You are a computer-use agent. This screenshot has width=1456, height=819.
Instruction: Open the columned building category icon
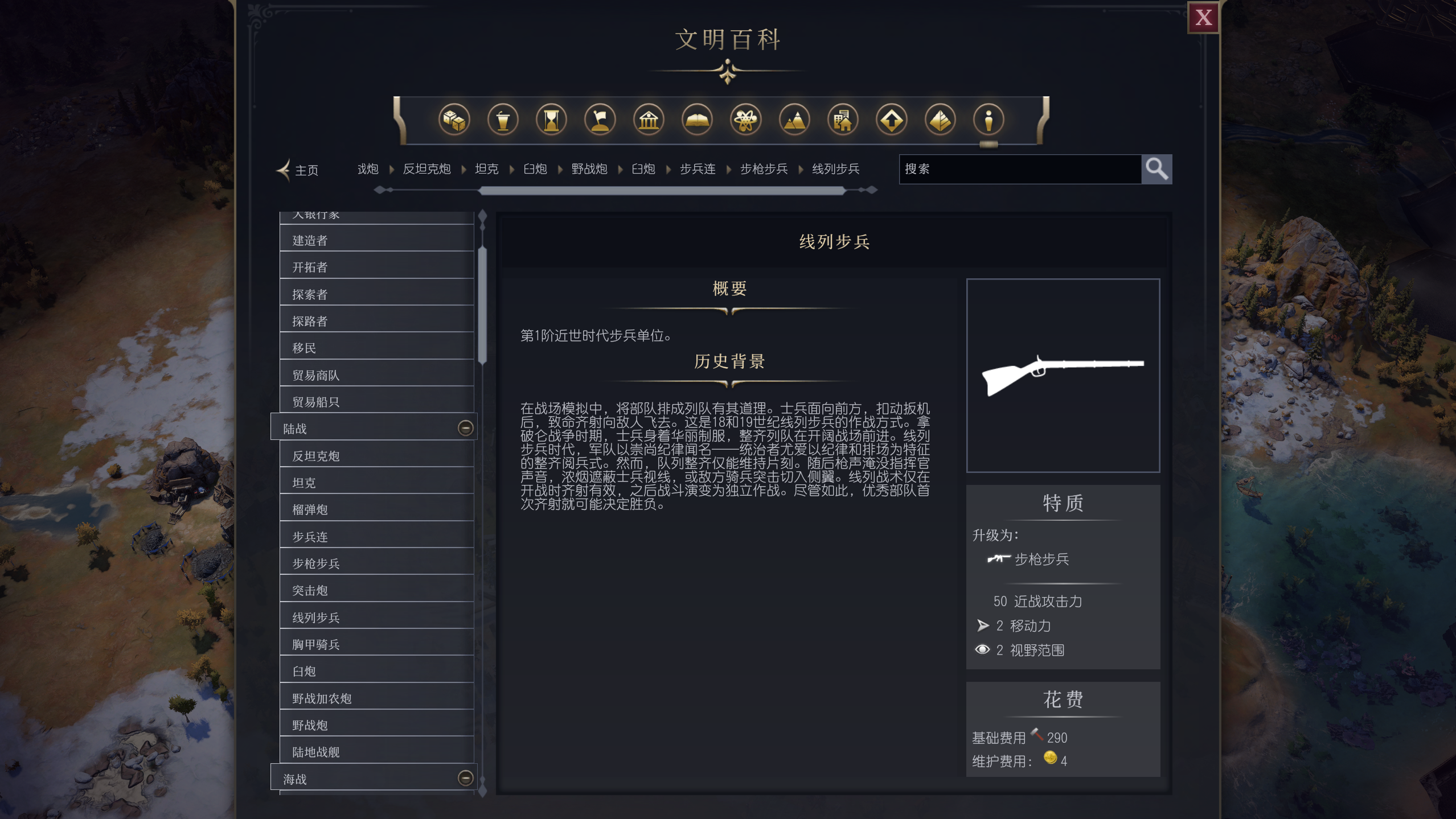click(x=649, y=120)
